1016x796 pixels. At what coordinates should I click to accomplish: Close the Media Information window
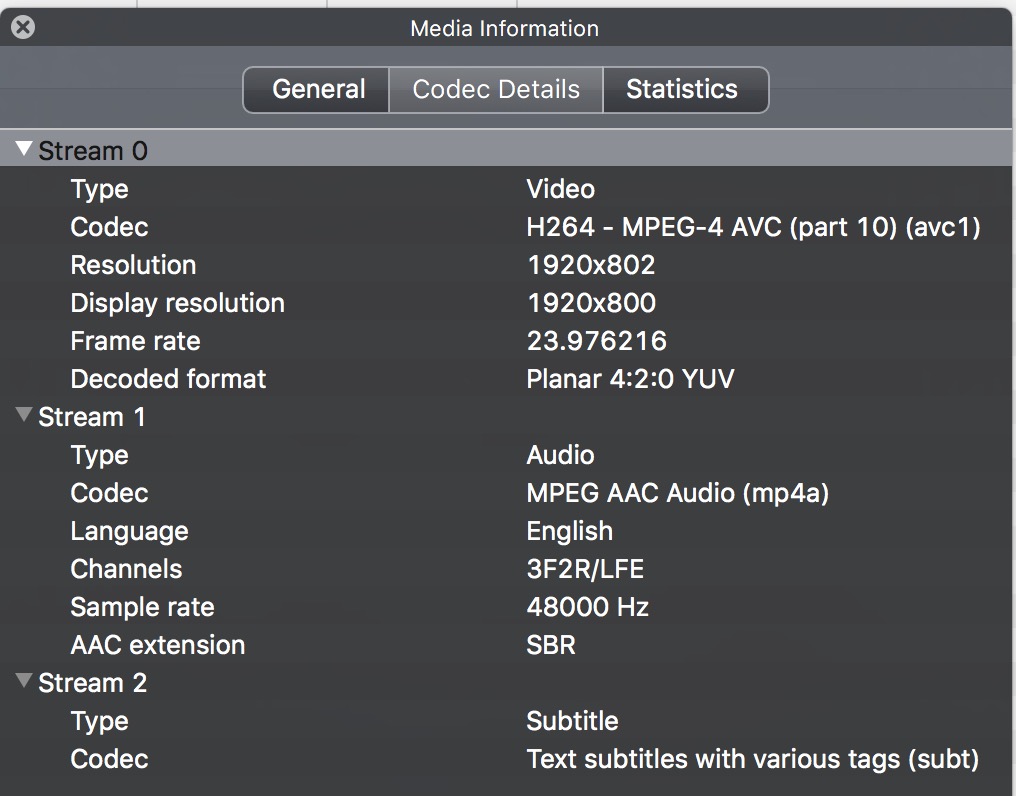[x=23, y=28]
